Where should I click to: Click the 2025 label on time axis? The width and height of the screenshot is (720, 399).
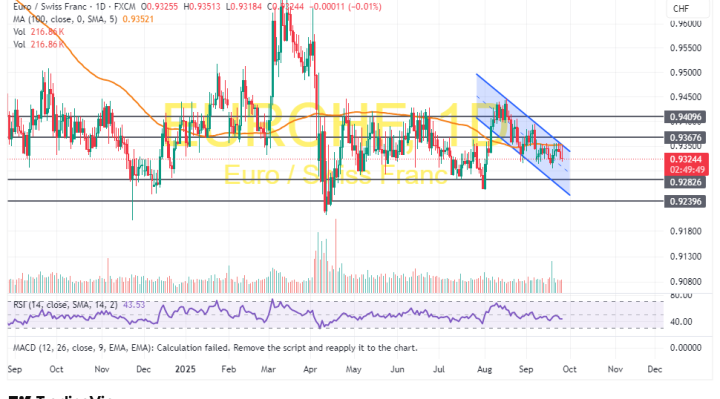point(185,369)
